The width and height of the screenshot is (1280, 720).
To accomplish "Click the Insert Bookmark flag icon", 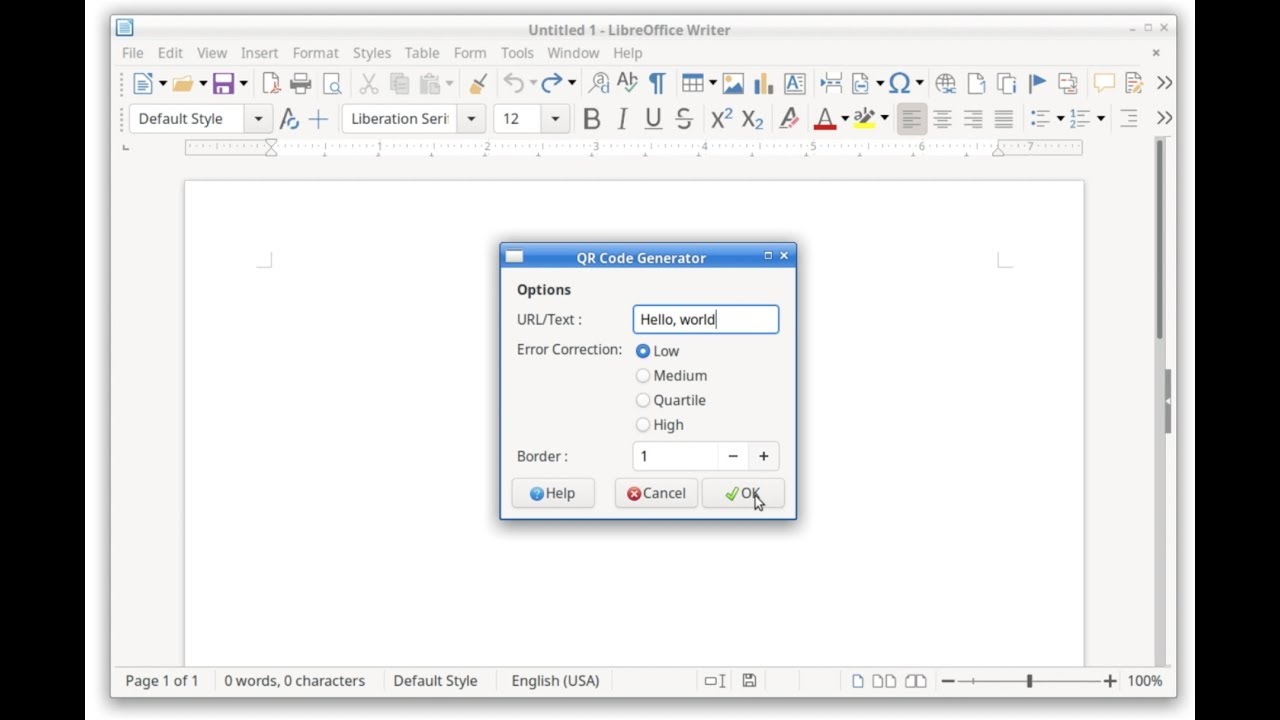I will [1037, 83].
